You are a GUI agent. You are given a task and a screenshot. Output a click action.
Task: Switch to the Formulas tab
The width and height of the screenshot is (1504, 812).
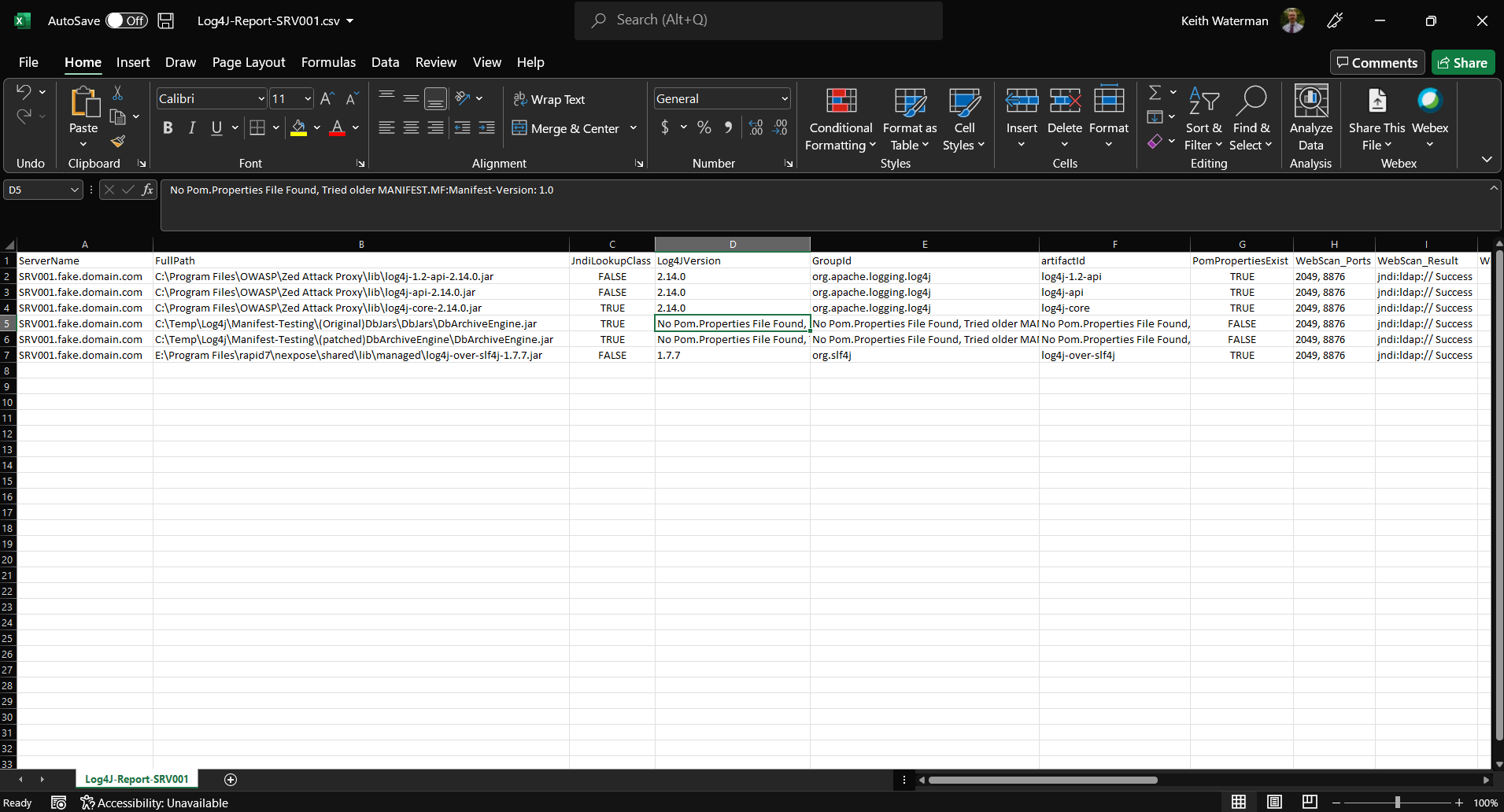pyautogui.click(x=328, y=62)
